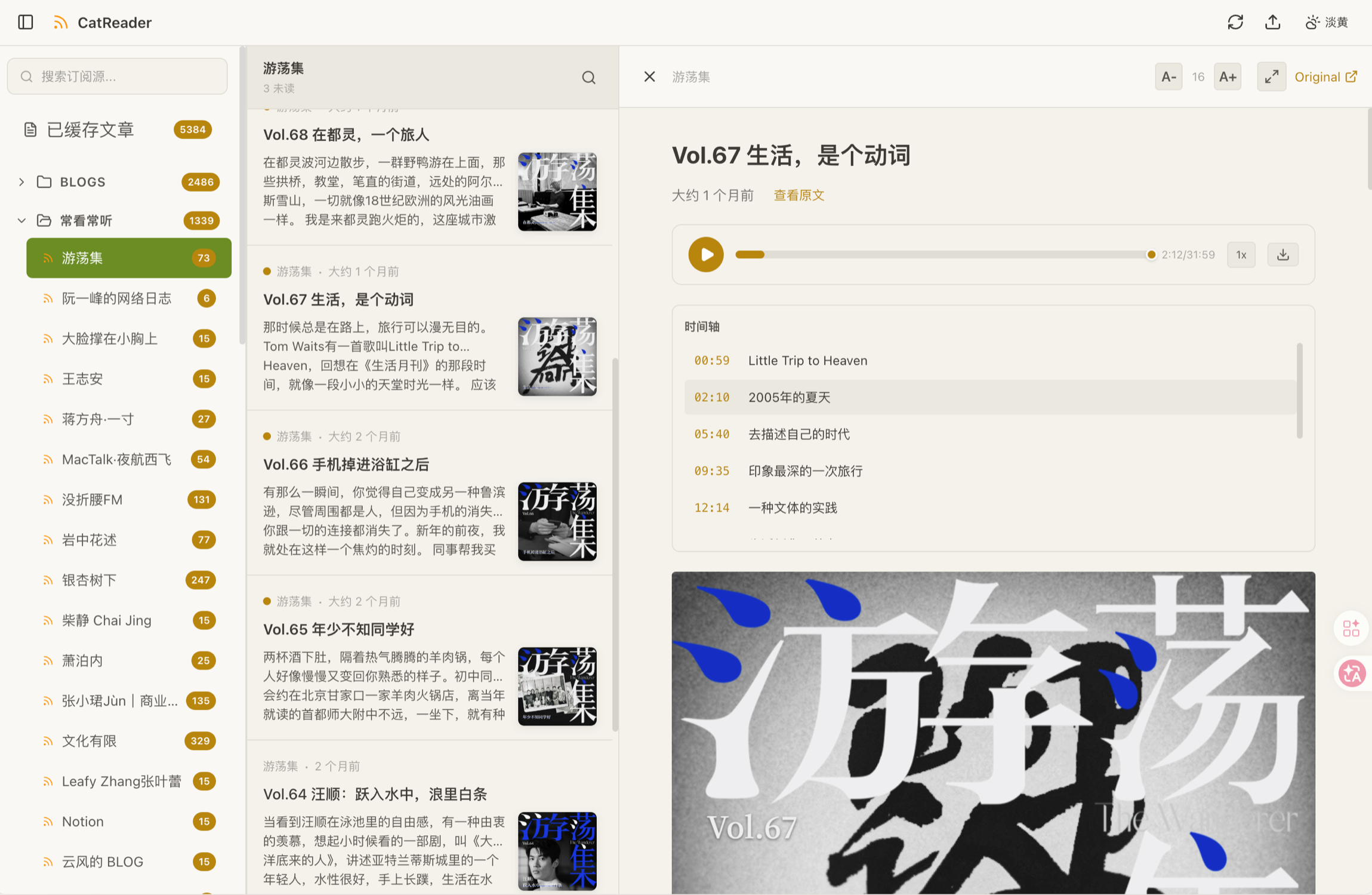This screenshot has height=895, width=1372.
Task: Download the podcast audio file
Action: [x=1282, y=255]
